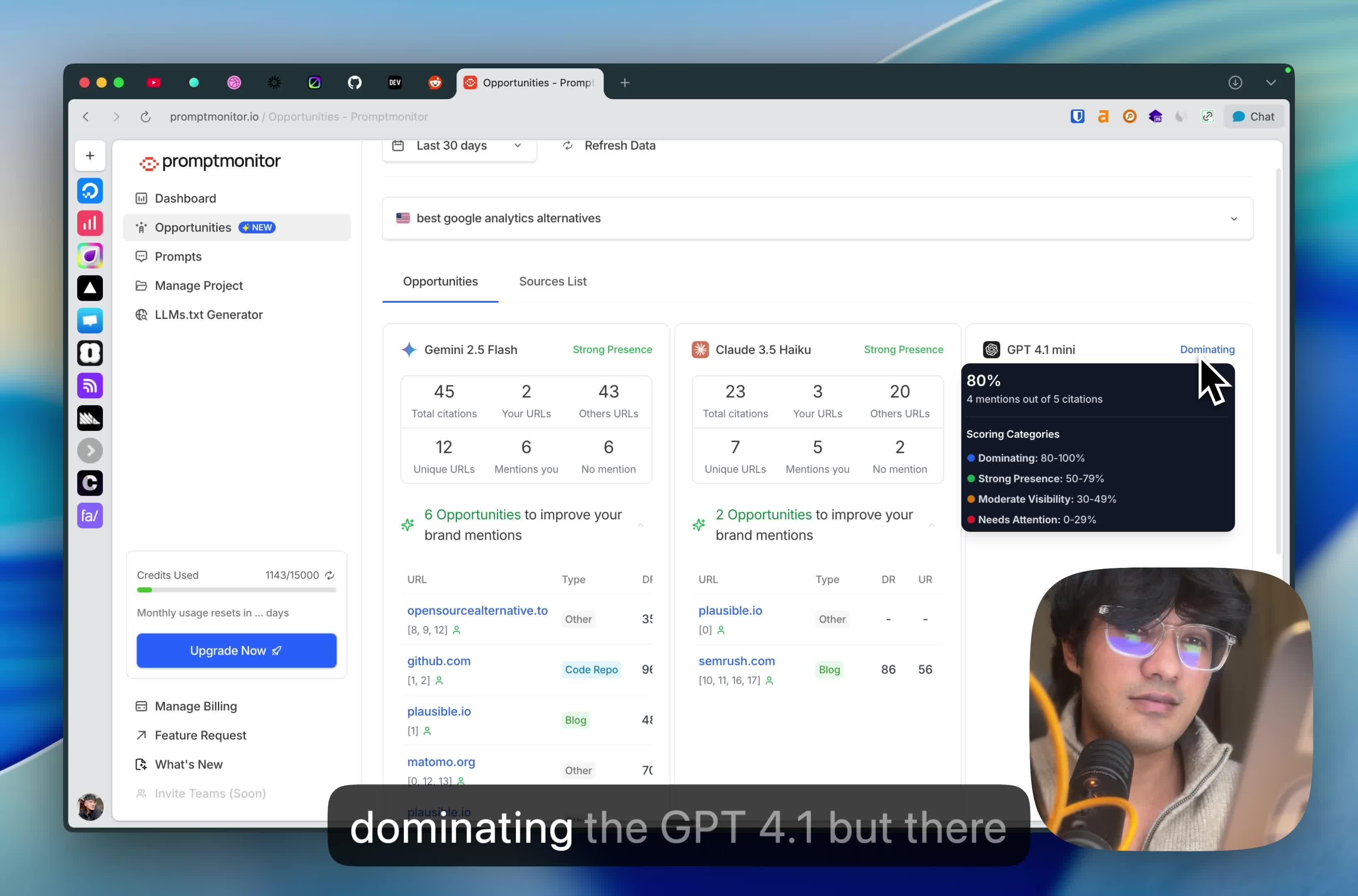Image resolution: width=1358 pixels, height=896 pixels.
Task: Click the Upgrade Now button
Action: tap(237, 650)
